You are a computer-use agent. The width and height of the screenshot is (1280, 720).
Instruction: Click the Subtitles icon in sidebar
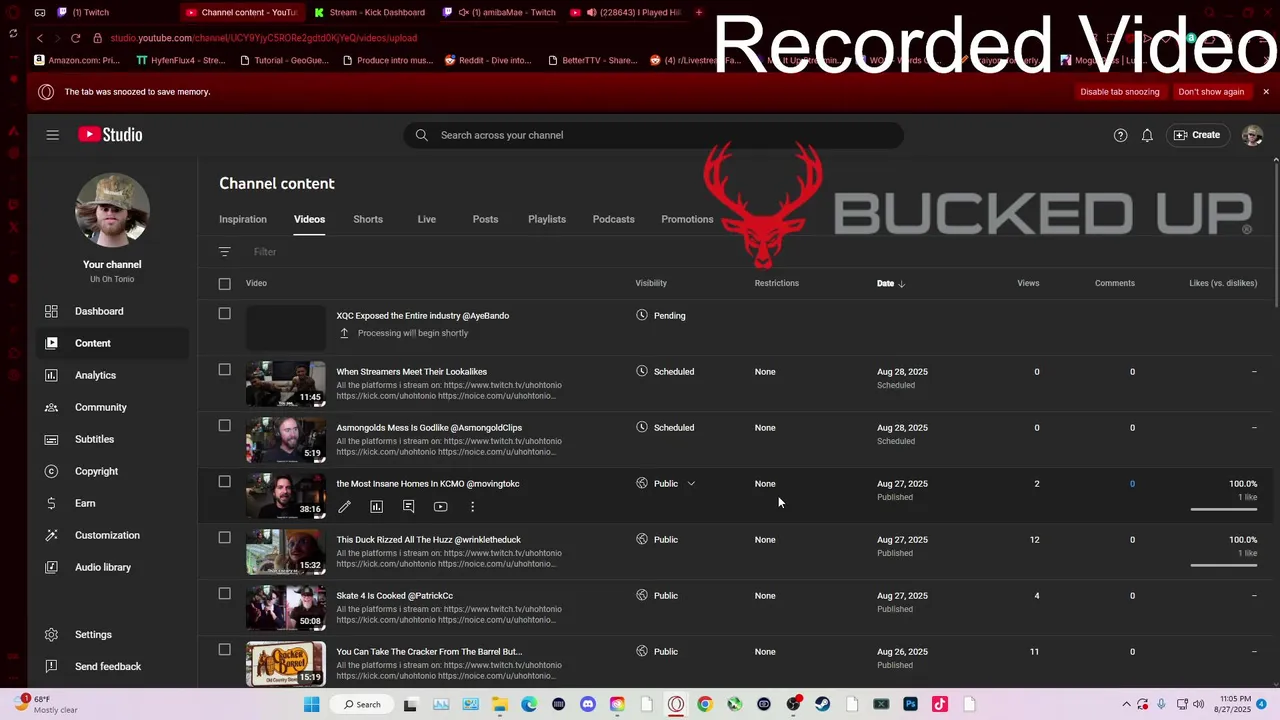click(x=52, y=439)
